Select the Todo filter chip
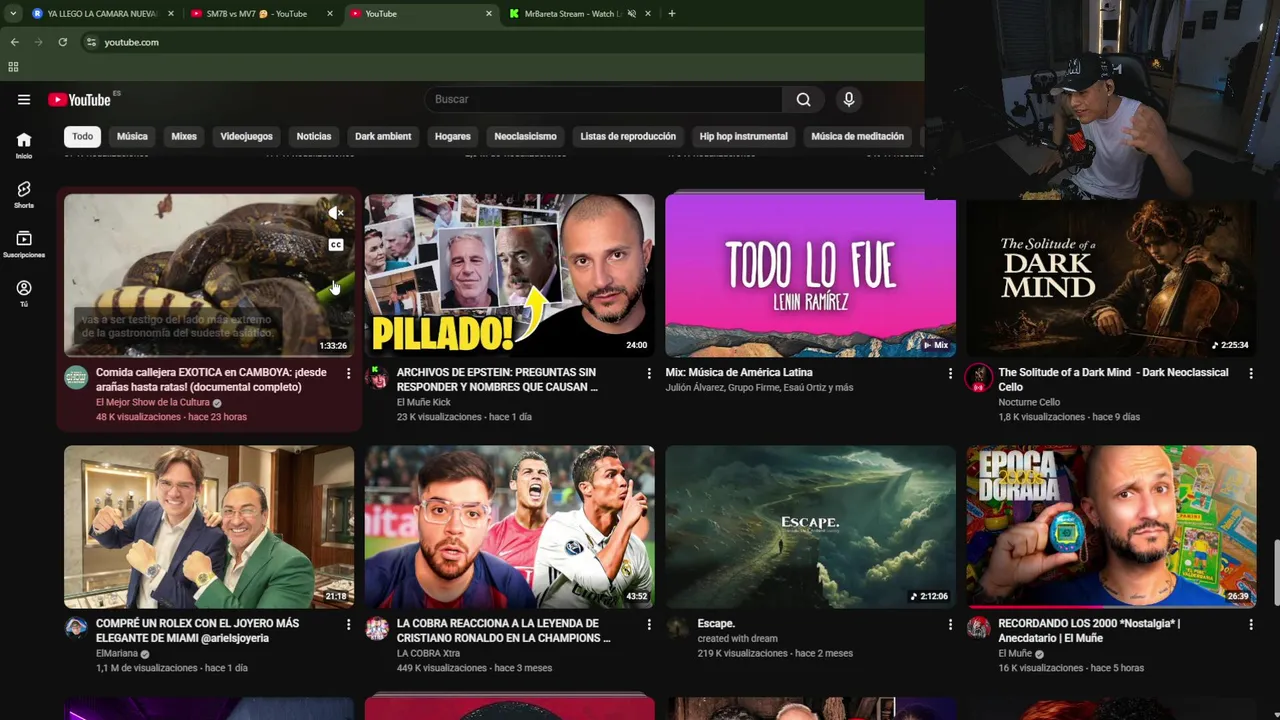The image size is (1280, 720). (x=82, y=136)
